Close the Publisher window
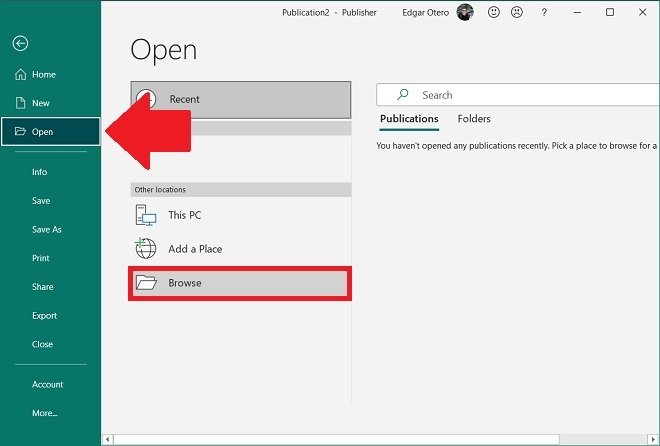 pyautogui.click(x=642, y=12)
